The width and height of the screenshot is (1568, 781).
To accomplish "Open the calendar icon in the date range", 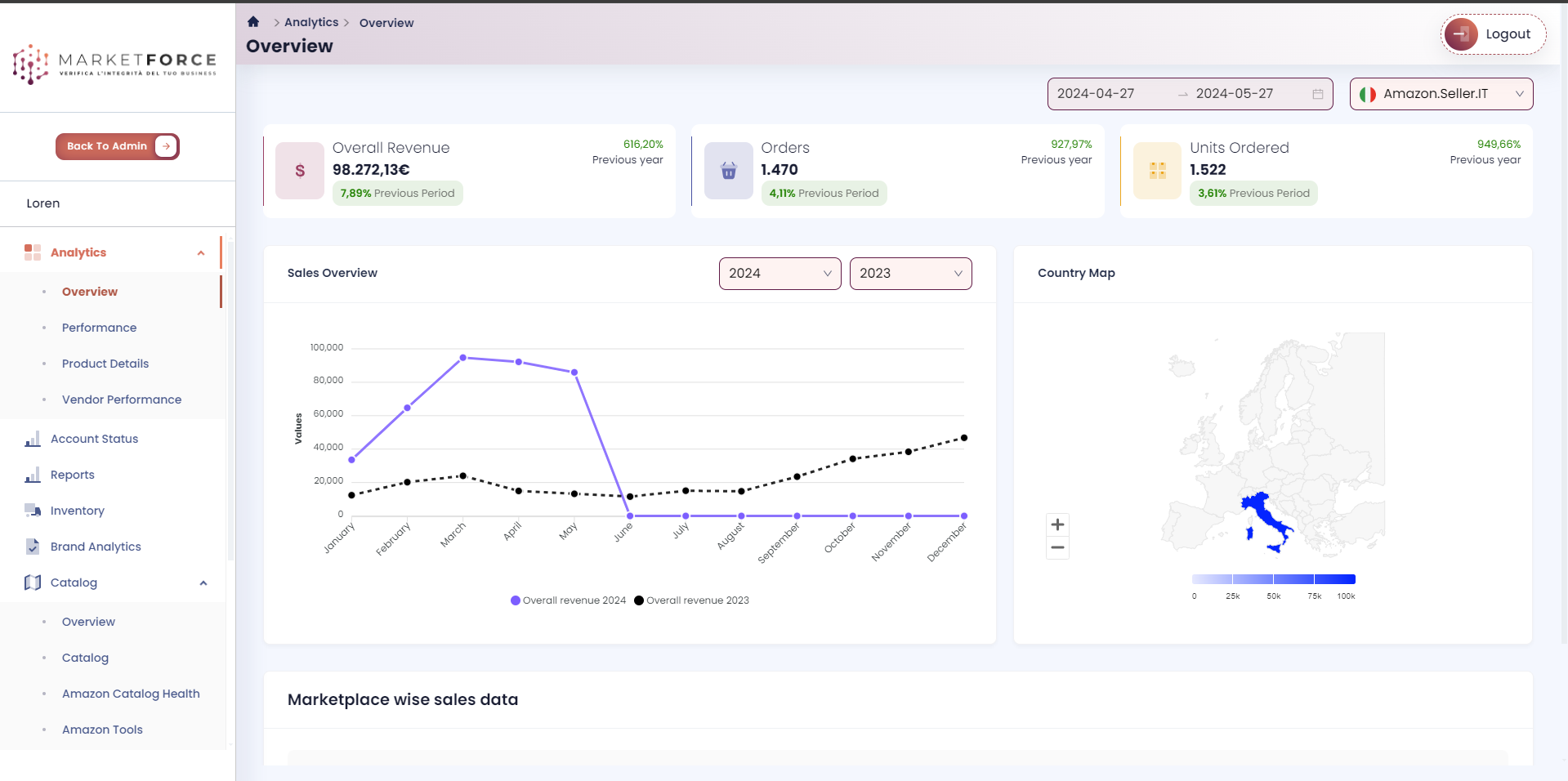I will coord(1318,94).
